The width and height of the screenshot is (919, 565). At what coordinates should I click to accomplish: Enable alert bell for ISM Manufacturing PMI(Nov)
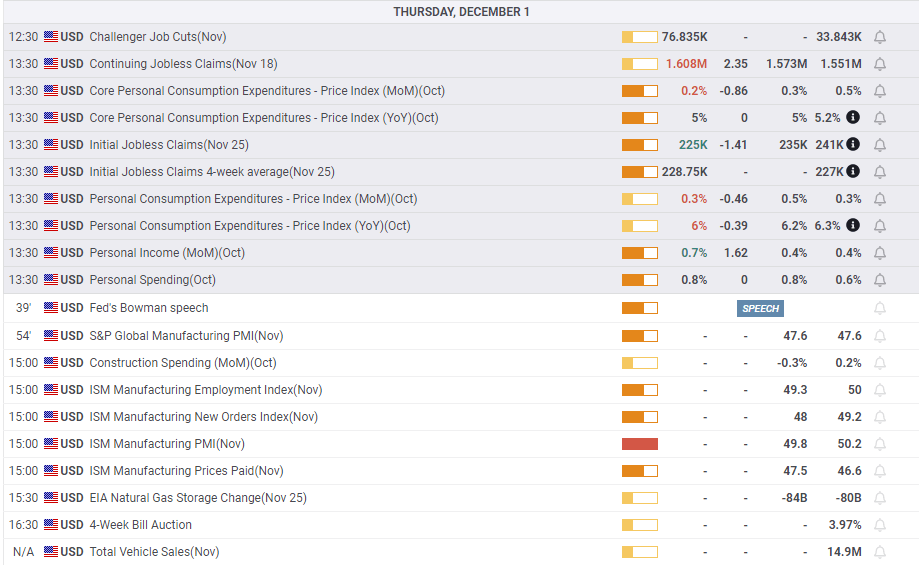[x=880, y=444]
